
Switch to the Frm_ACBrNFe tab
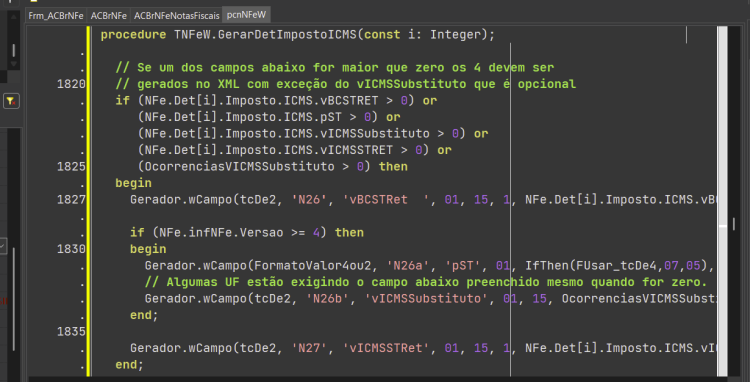point(55,15)
